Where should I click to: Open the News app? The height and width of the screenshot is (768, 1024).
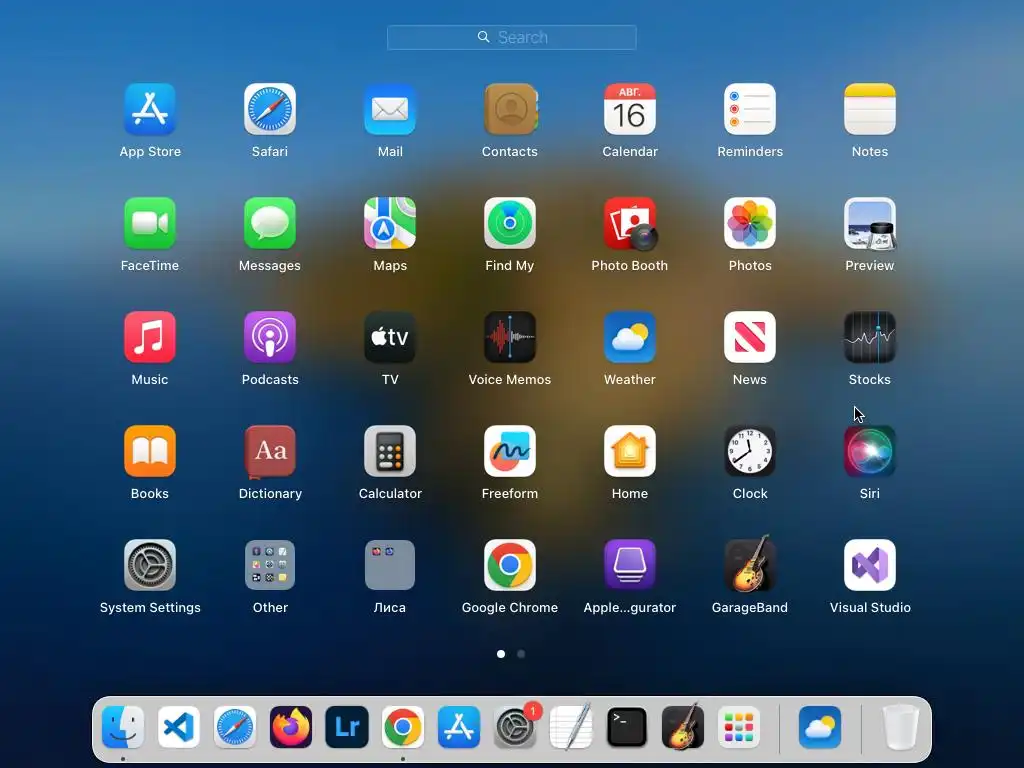[x=750, y=337]
